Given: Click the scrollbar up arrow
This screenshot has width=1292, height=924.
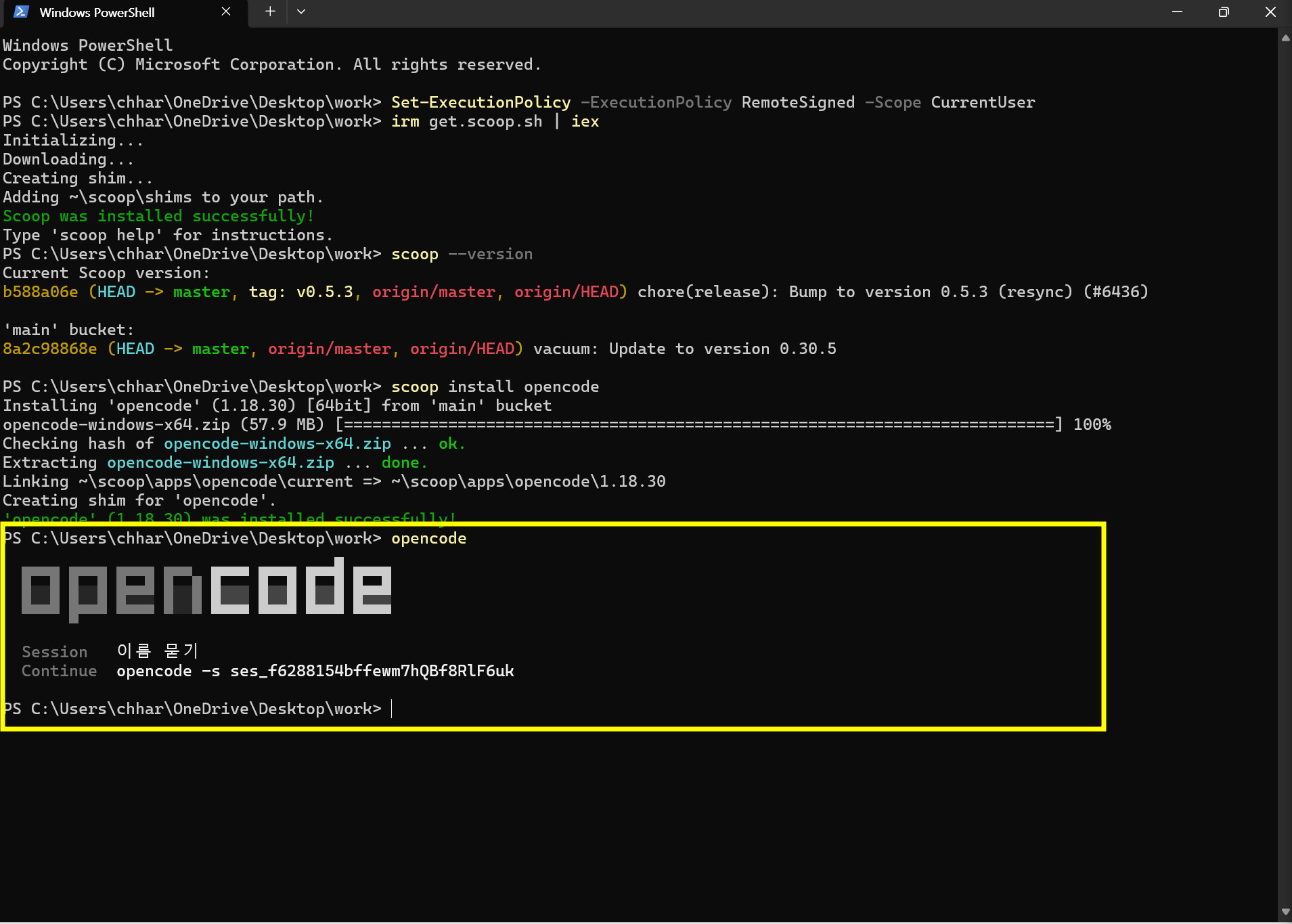Looking at the screenshot, I should (x=1285, y=38).
